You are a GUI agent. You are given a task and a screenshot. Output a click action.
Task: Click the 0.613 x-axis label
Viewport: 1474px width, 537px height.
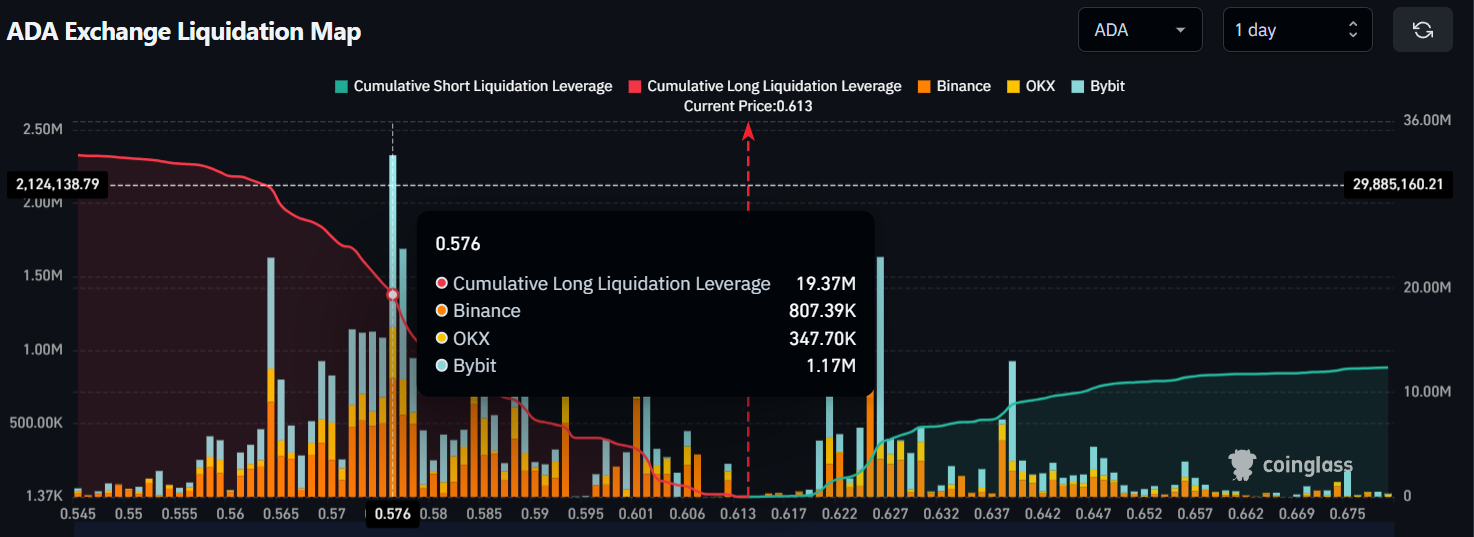(x=738, y=514)
